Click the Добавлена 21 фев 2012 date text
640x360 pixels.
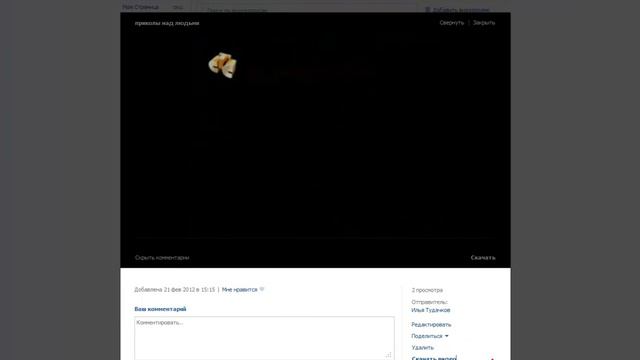point(175,290)
